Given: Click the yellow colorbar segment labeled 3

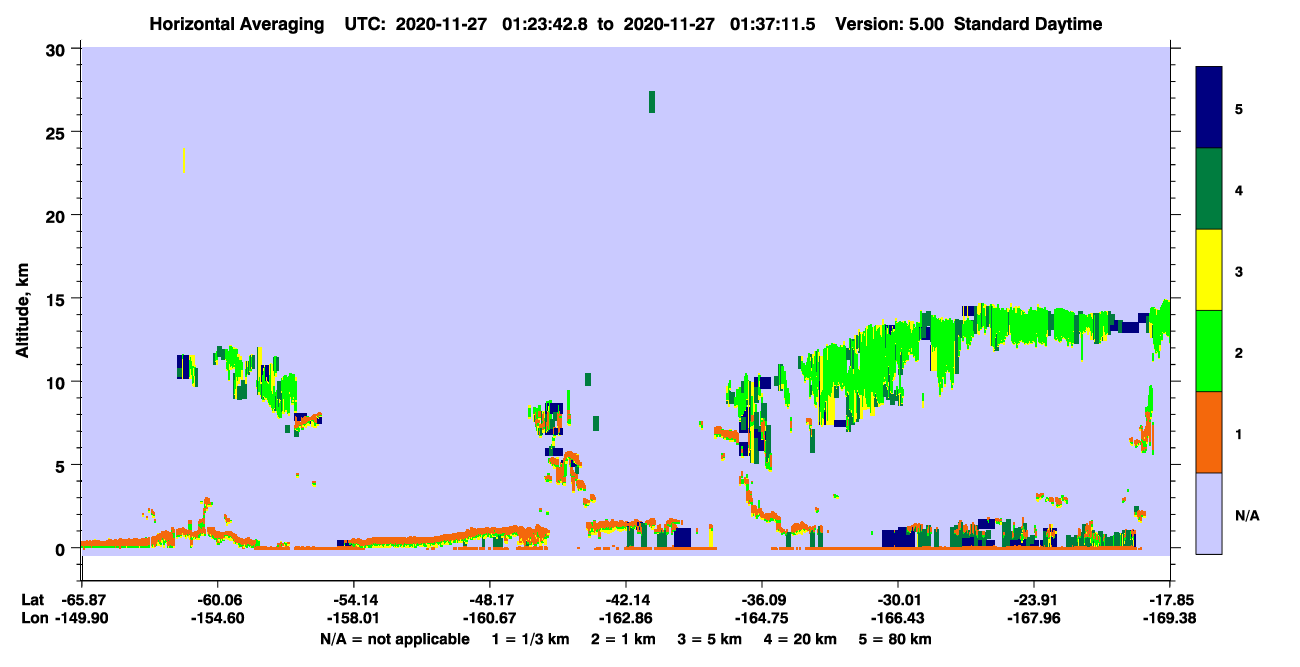Looking at the screenshot, I should (x=1209, y=270).
